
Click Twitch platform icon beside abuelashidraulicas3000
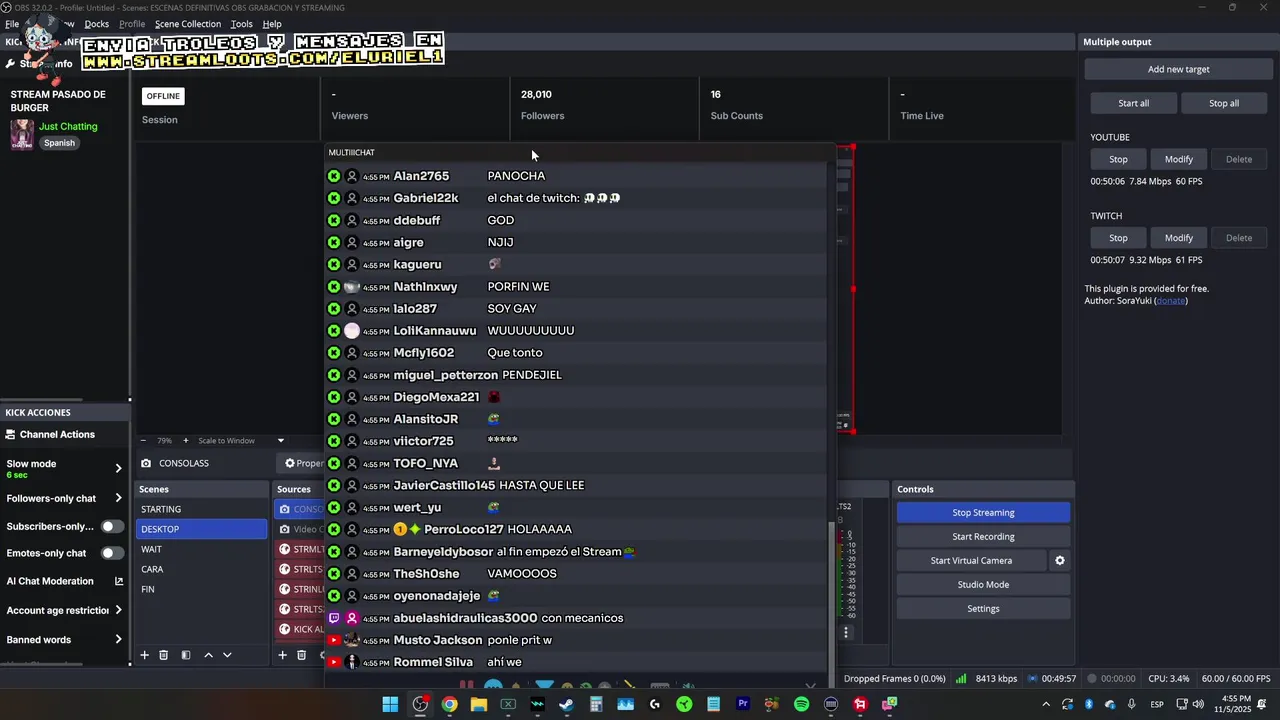click(x=334, y=618)
